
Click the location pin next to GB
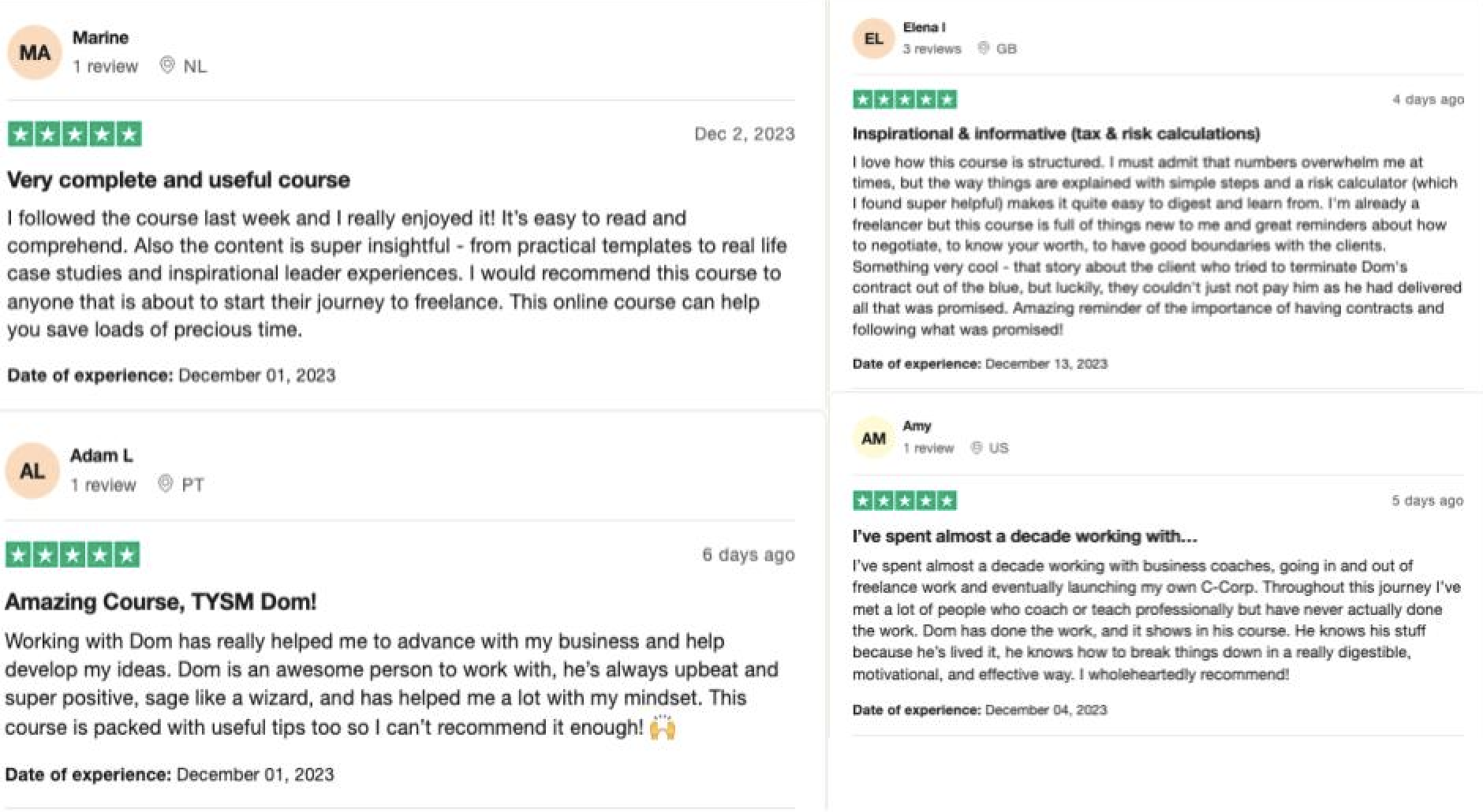pos(984,48)
